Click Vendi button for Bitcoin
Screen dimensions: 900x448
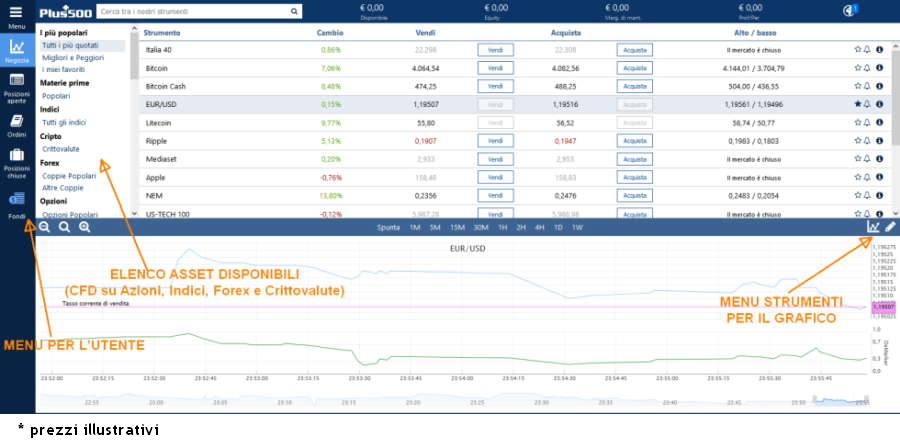(x=495, y=68)
